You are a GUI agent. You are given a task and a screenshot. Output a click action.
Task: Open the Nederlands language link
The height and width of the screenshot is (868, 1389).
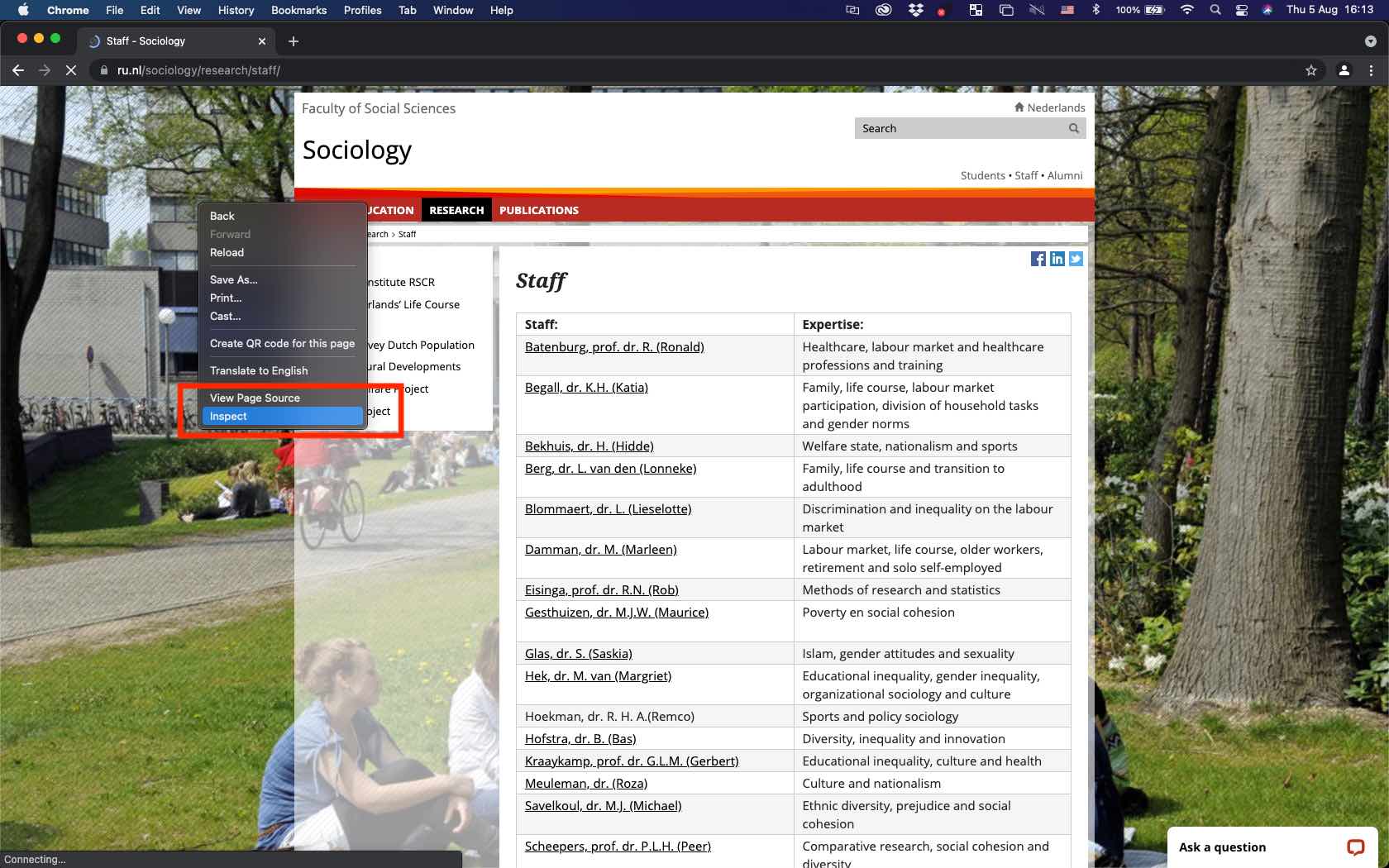coord(1056,107)
